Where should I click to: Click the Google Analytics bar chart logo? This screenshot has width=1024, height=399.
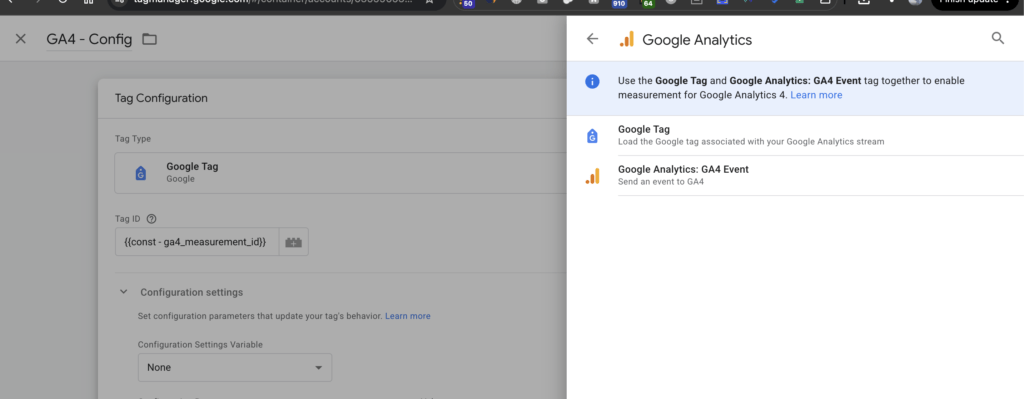626,39
